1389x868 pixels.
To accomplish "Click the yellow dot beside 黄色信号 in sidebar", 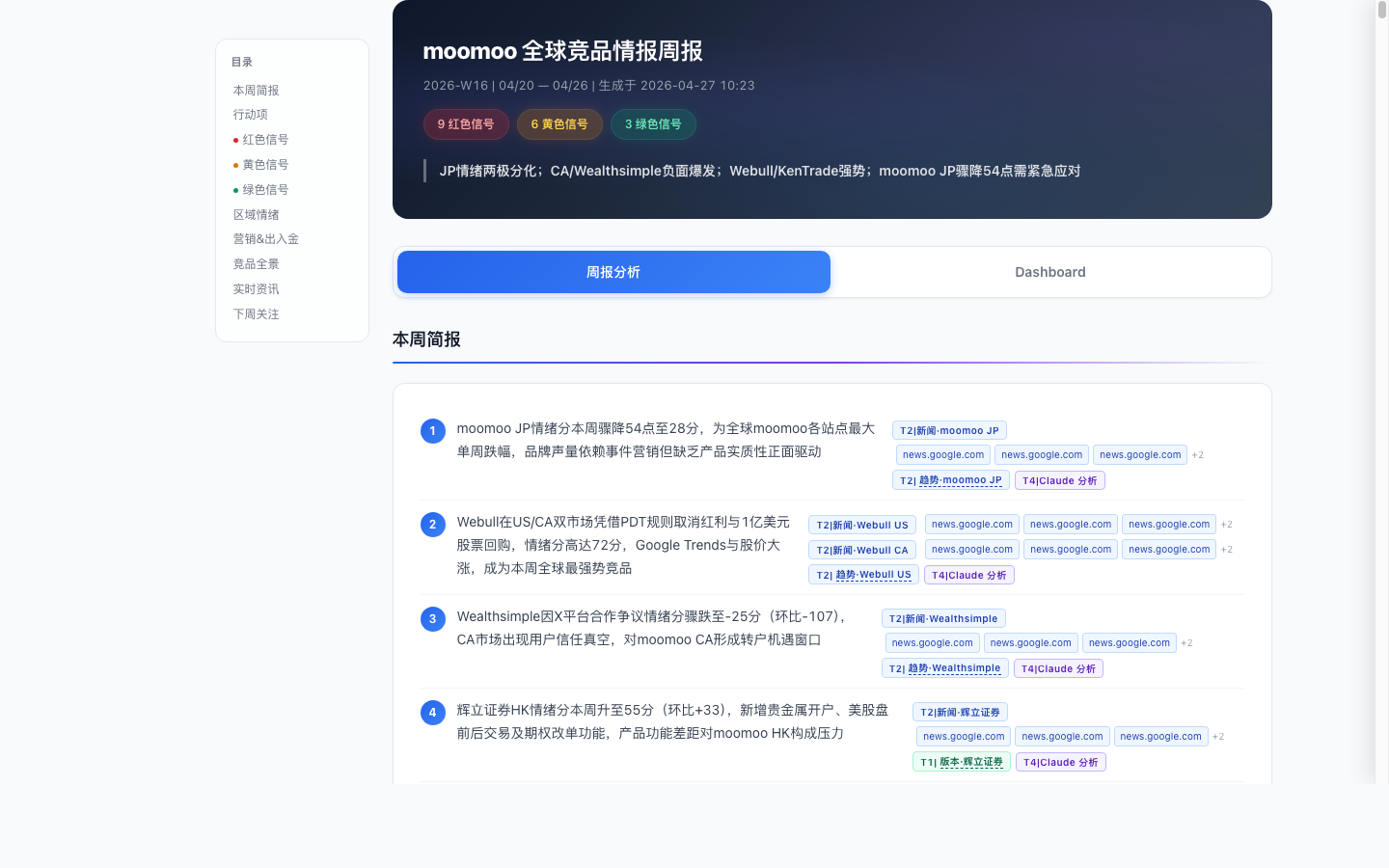I will pos(234,165).
